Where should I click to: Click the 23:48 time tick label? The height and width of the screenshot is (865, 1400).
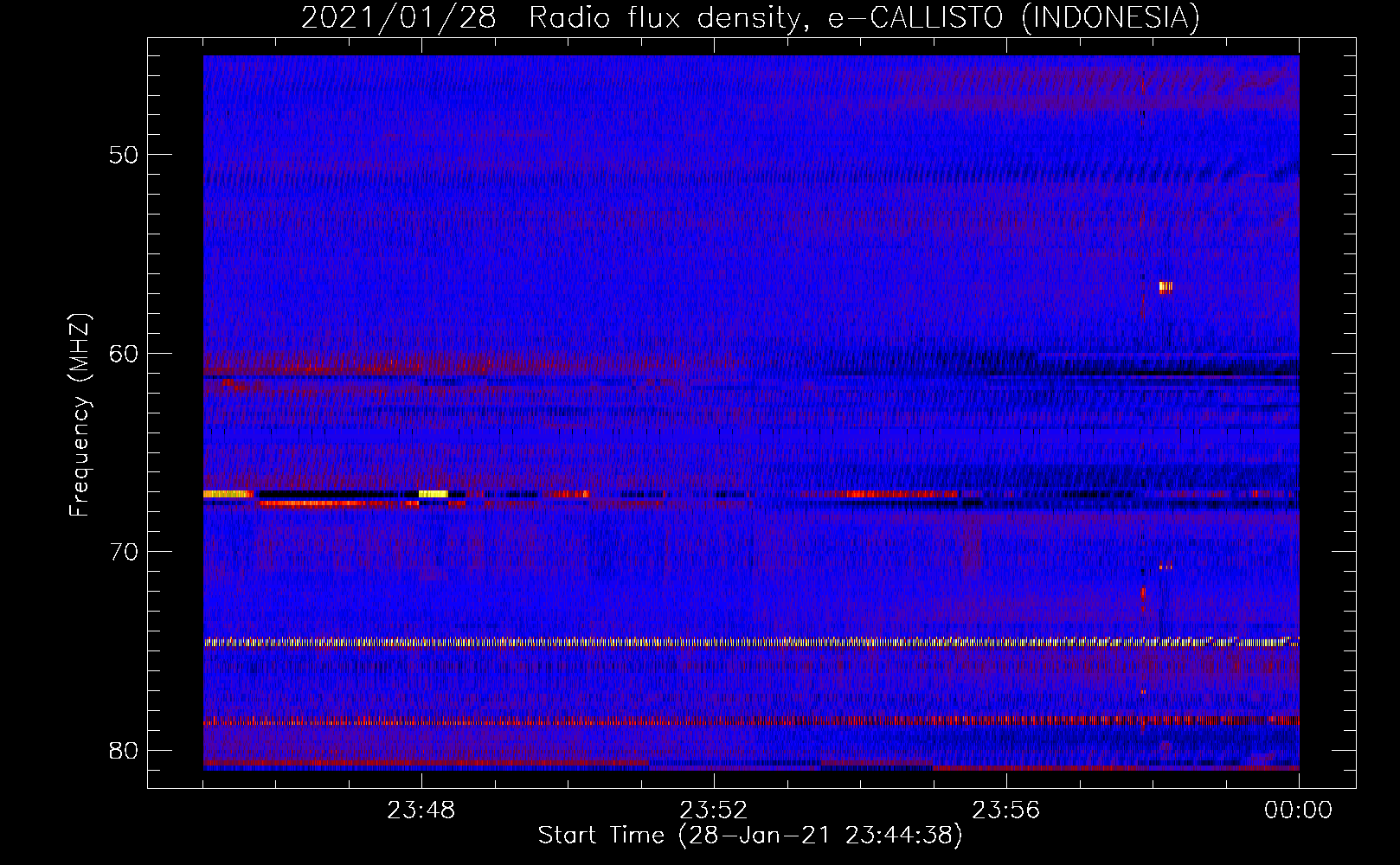point(421,811)
